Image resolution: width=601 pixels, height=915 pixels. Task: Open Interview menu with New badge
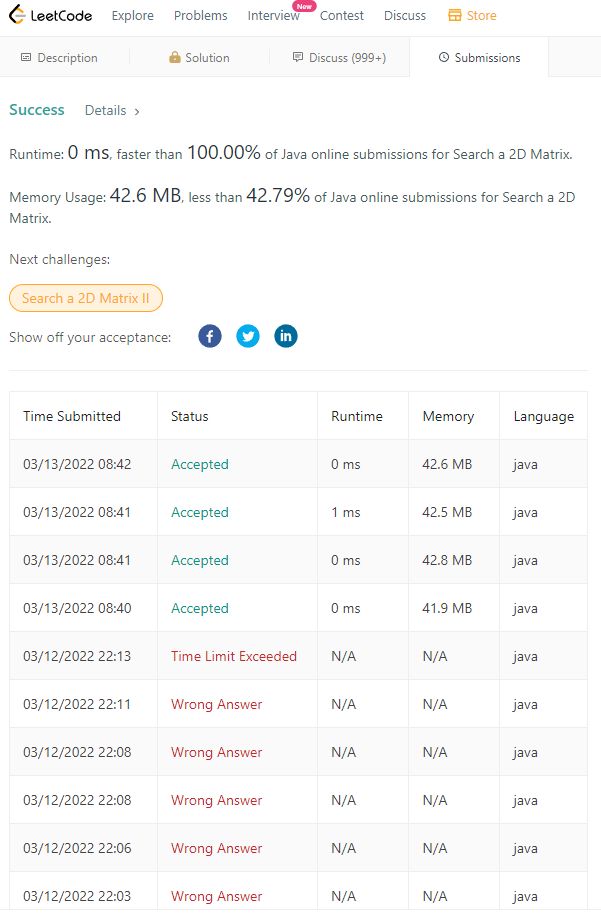tap(274, 16)
